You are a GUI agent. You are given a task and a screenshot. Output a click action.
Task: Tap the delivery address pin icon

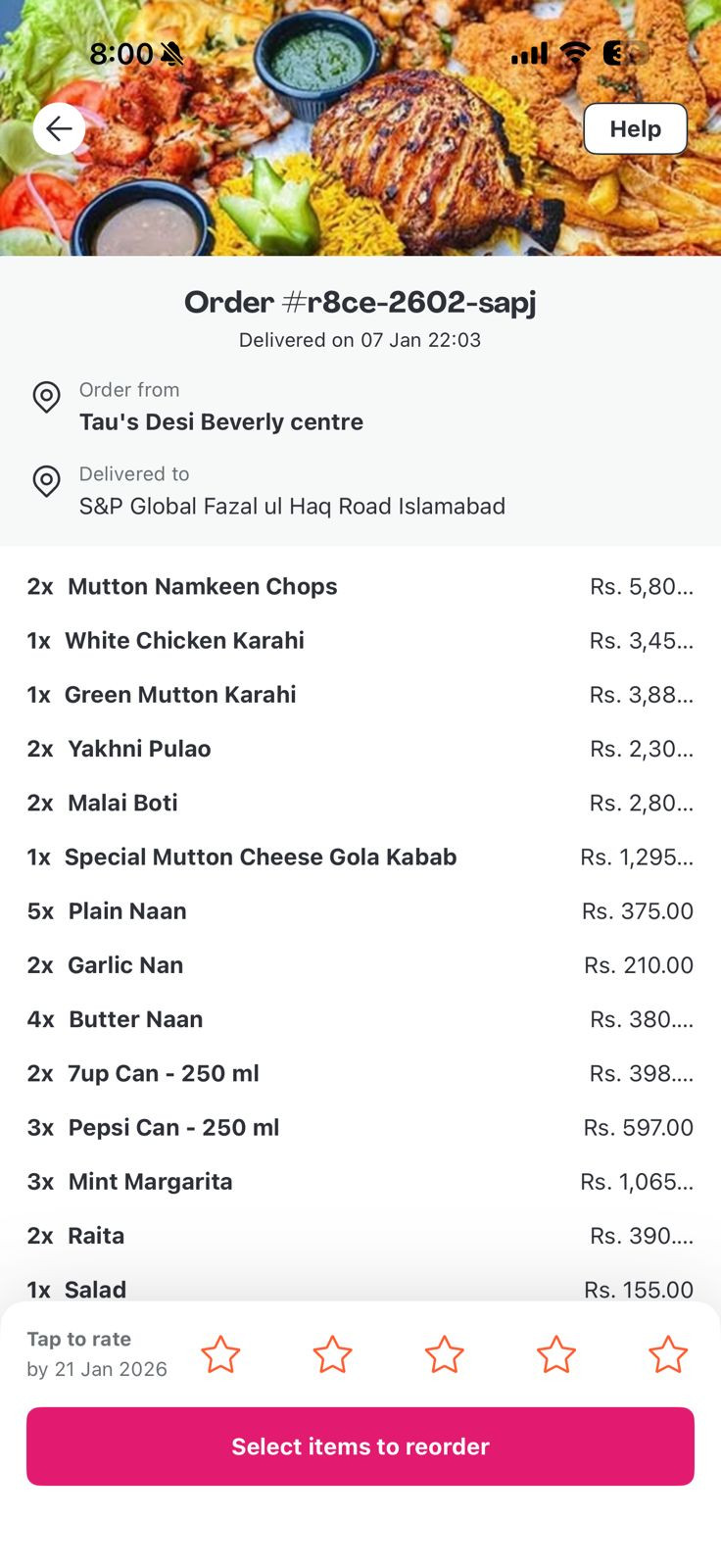point(46,481)
